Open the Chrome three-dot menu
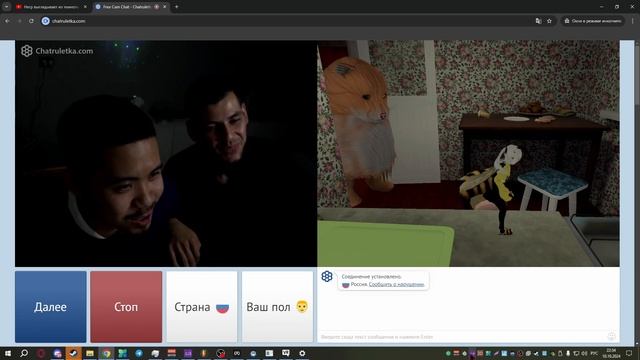The width and height of the screenshot is (640, 360). pyautogui.click(x=633, y=21)
